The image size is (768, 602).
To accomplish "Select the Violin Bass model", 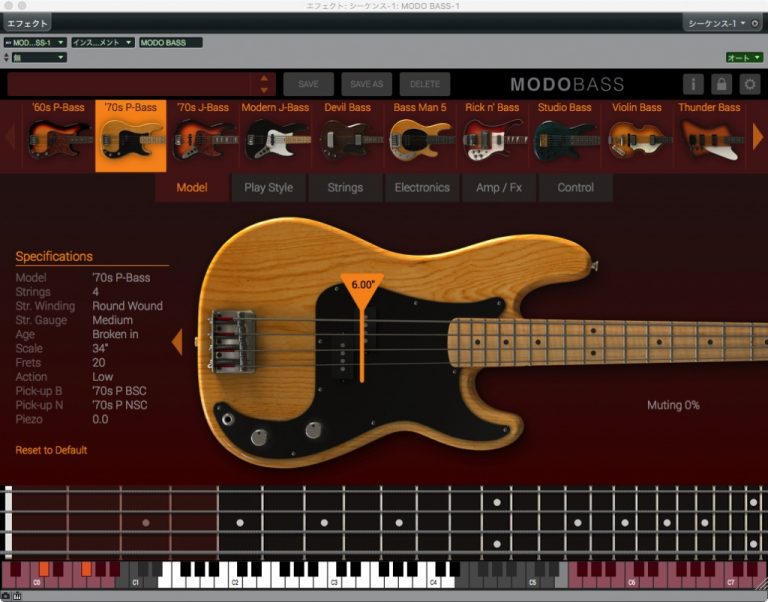I will (636, 136).
